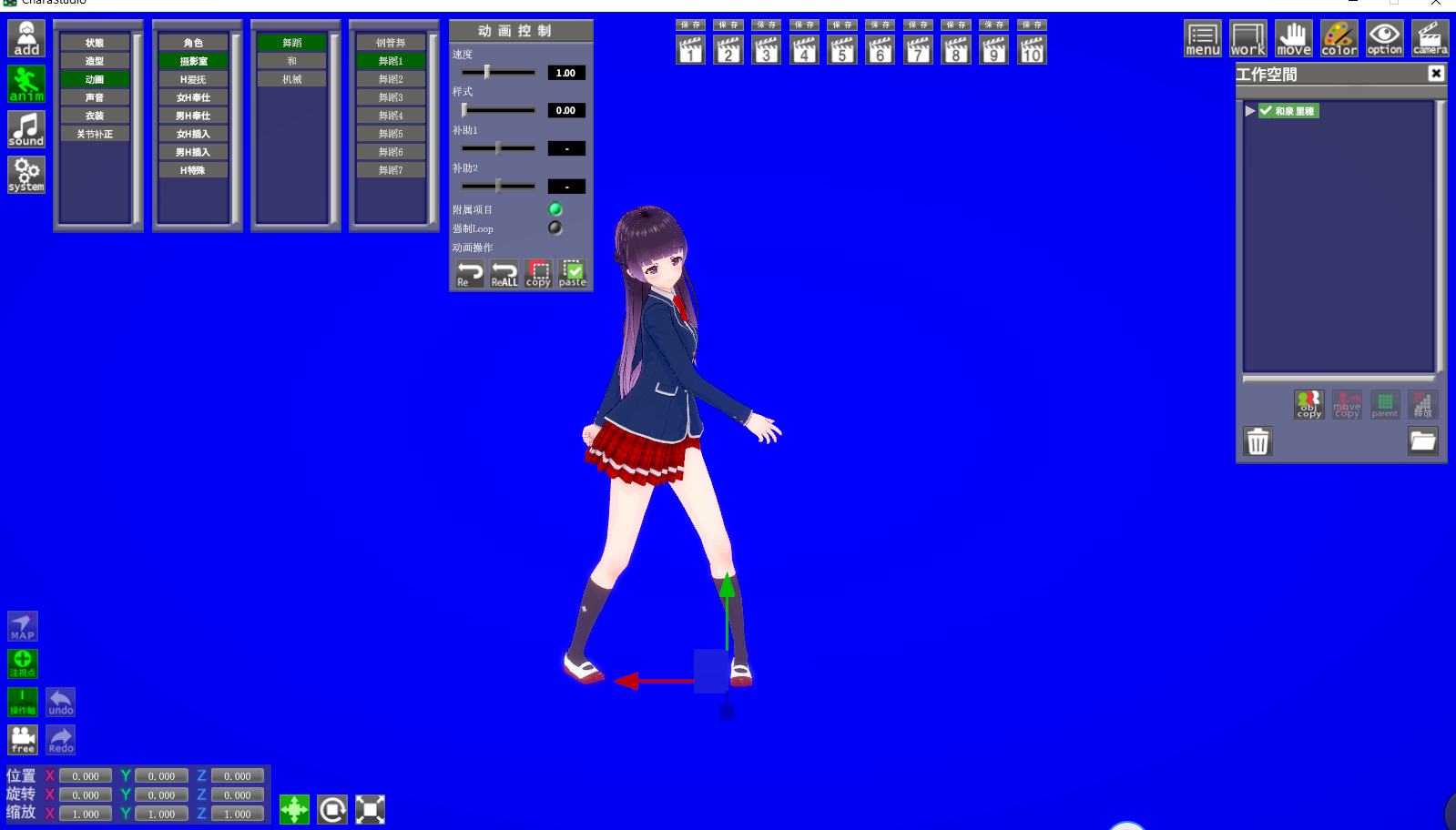Select the 状態 category
This screenshot has height=830, width=1456.
coord(95,43)
